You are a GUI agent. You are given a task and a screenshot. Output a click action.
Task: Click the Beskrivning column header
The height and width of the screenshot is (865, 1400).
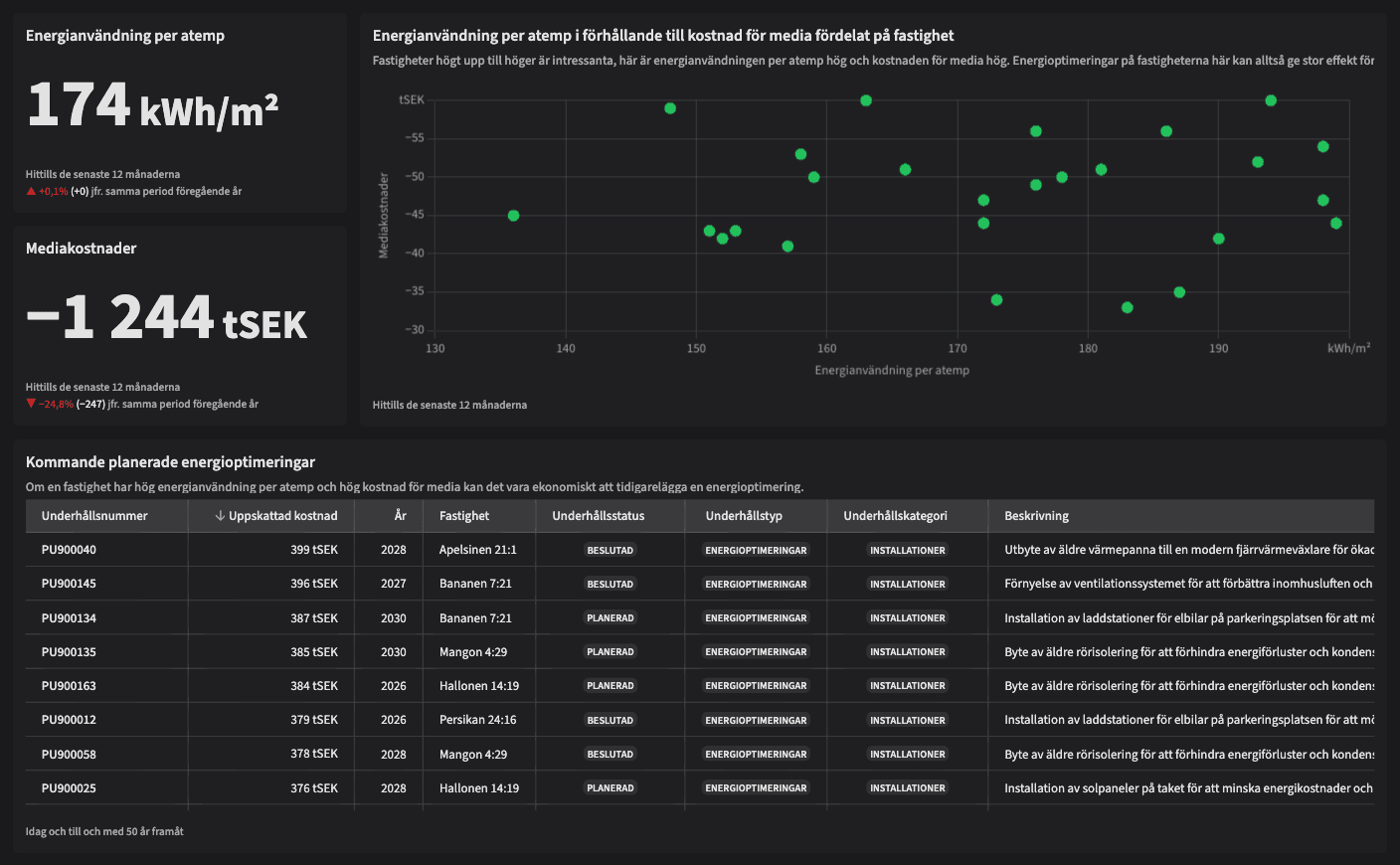[1036, 516]
